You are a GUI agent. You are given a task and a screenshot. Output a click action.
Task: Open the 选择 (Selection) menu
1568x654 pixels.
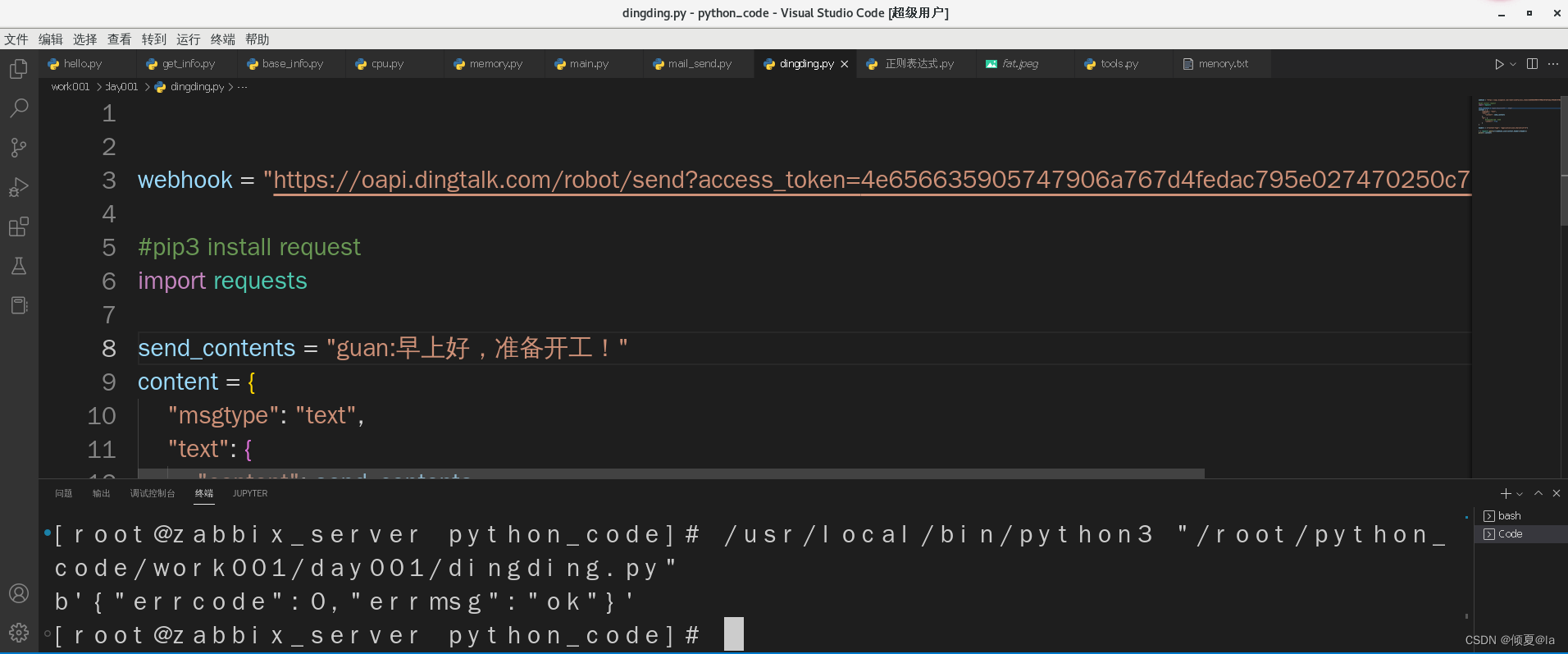85,39
